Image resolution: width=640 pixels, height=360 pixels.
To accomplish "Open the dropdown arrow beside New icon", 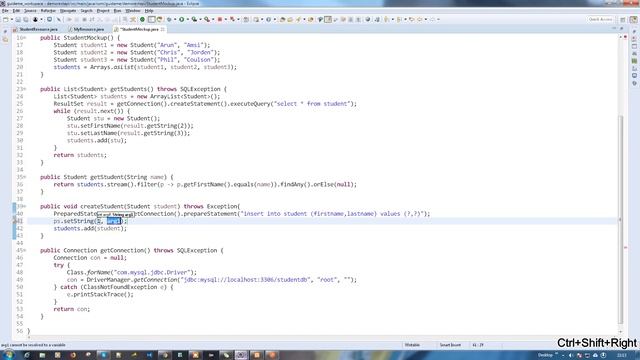I will tap(12, 19).
